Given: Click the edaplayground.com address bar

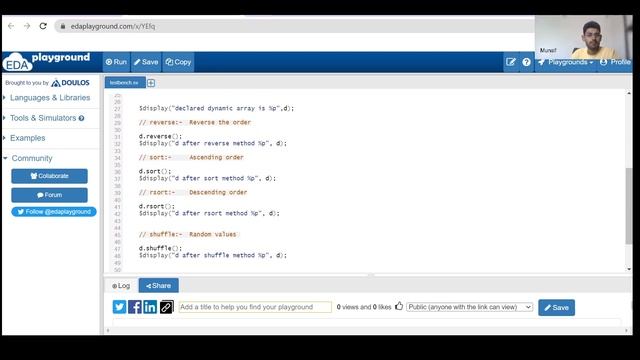Looking at the screenshot, I should 294,26.
